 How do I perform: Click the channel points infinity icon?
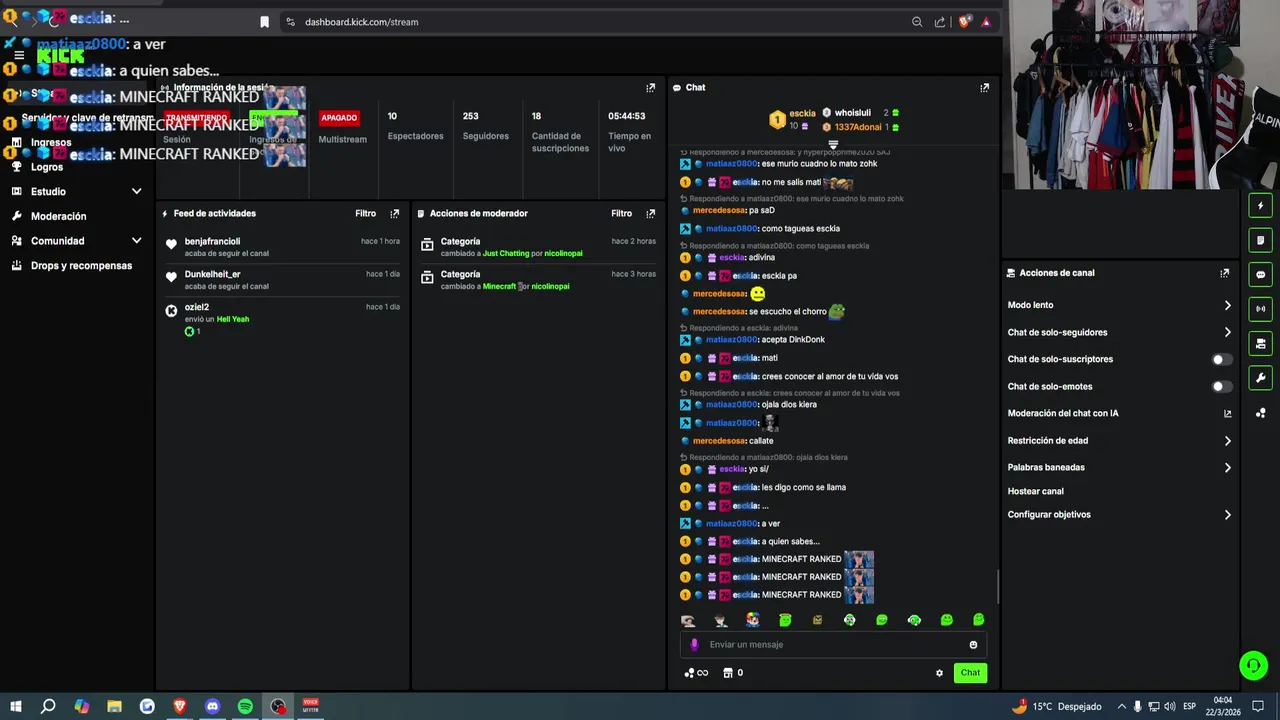click(x=696, y=673)
